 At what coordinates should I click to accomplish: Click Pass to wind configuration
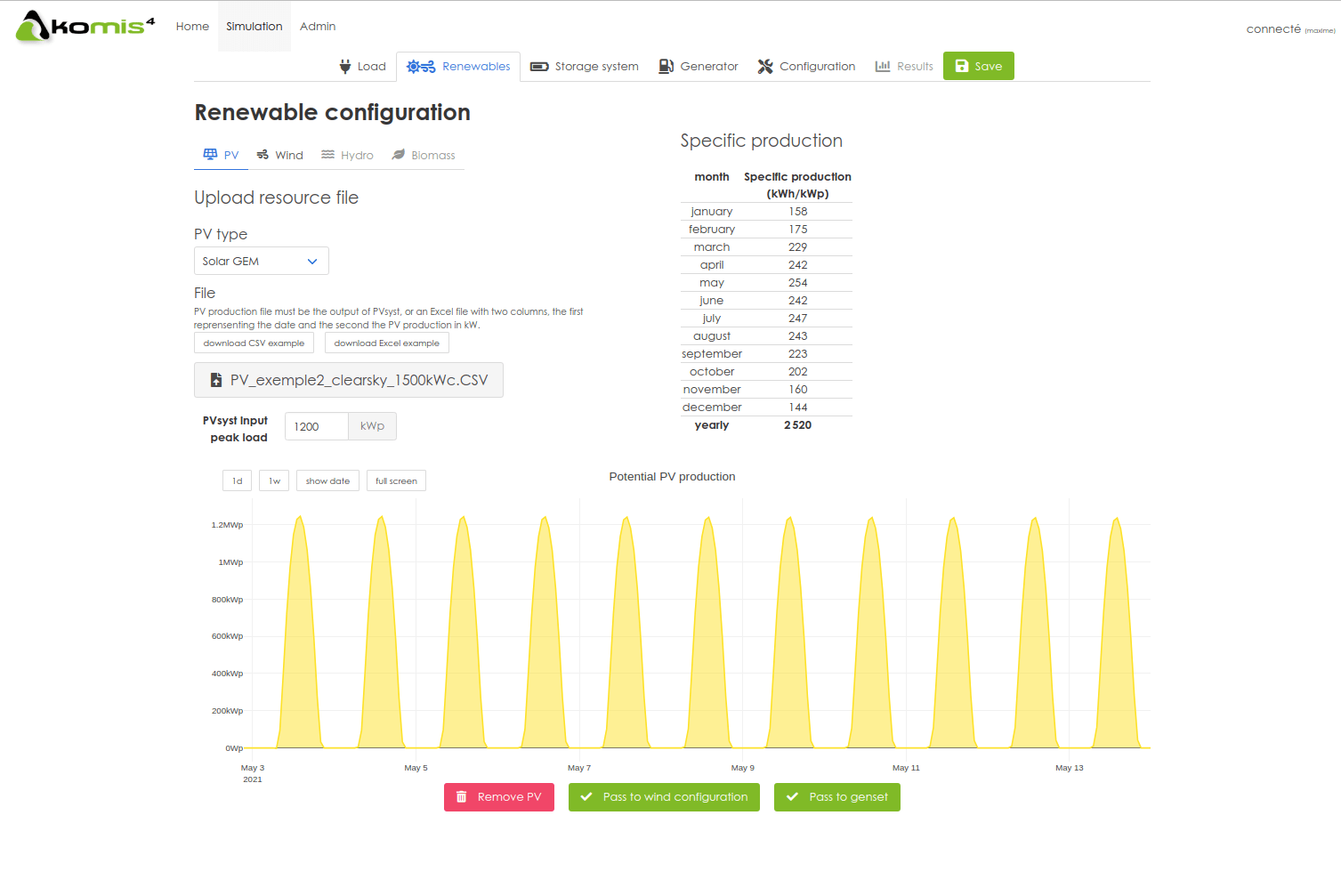[664, 797]
